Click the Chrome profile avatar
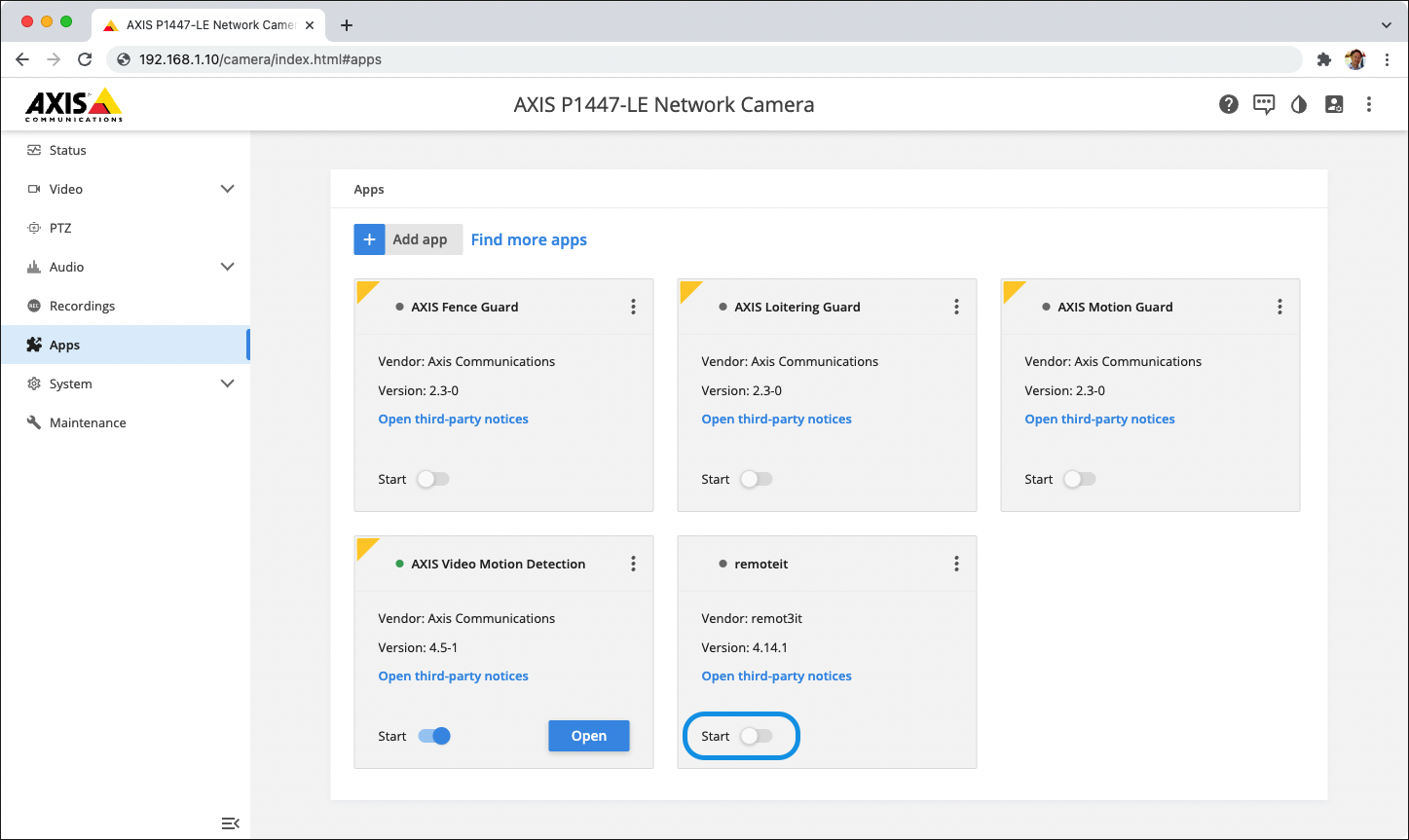1409x840 pixels. pyautogui.click(x=1355, y=59)
